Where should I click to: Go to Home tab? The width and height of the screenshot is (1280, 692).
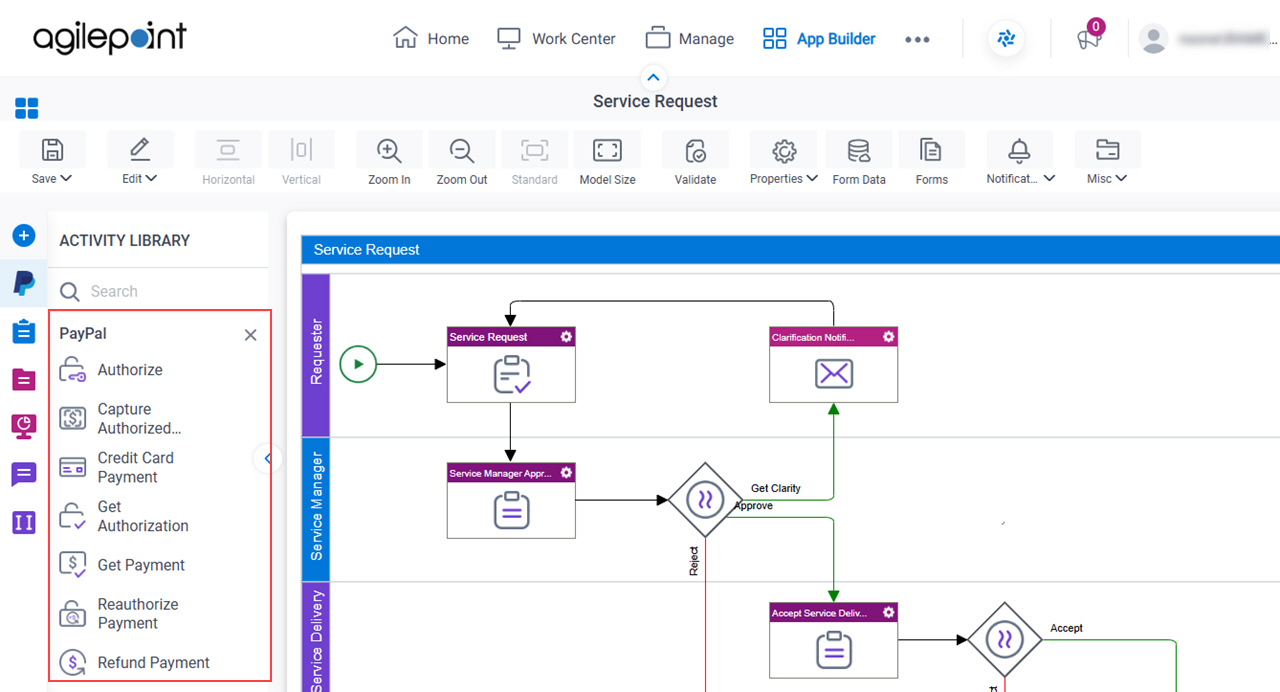coord(431,39)
